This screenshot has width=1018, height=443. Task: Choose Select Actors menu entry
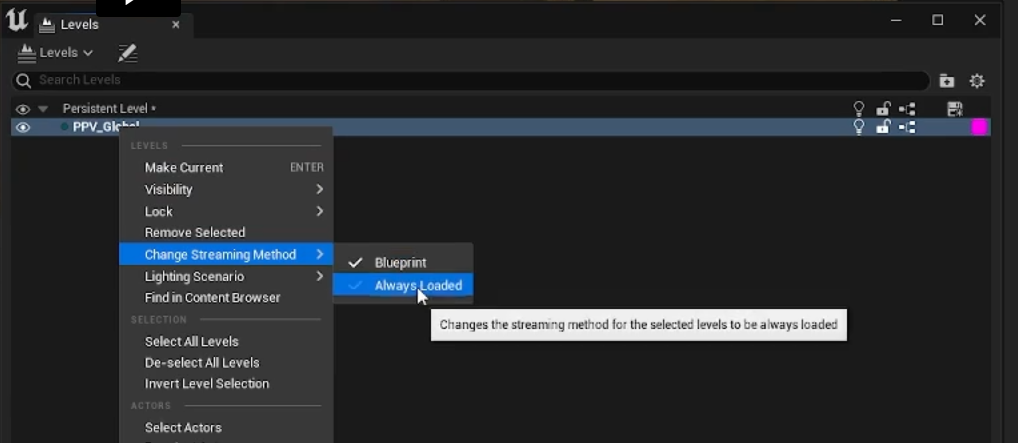(226, 427)
